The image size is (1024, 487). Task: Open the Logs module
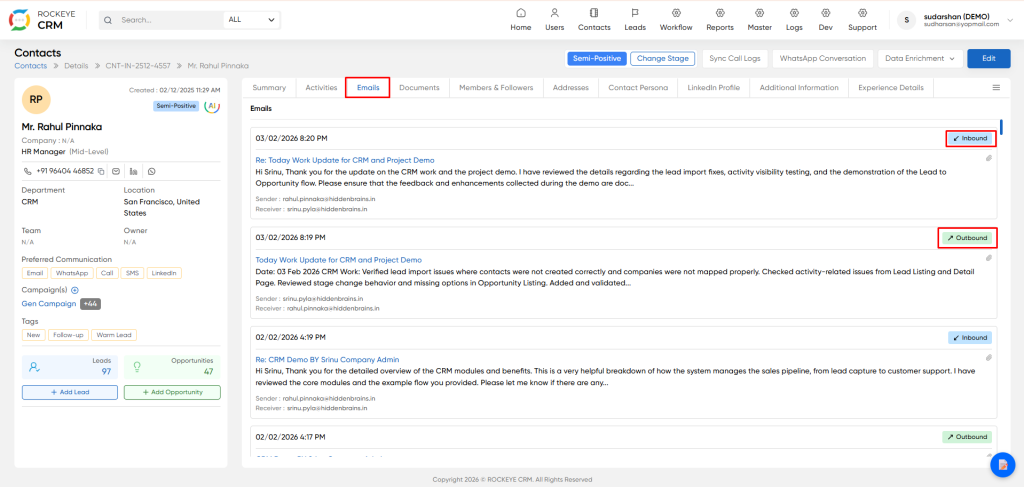pyautogui.click(x=794, y=20)
